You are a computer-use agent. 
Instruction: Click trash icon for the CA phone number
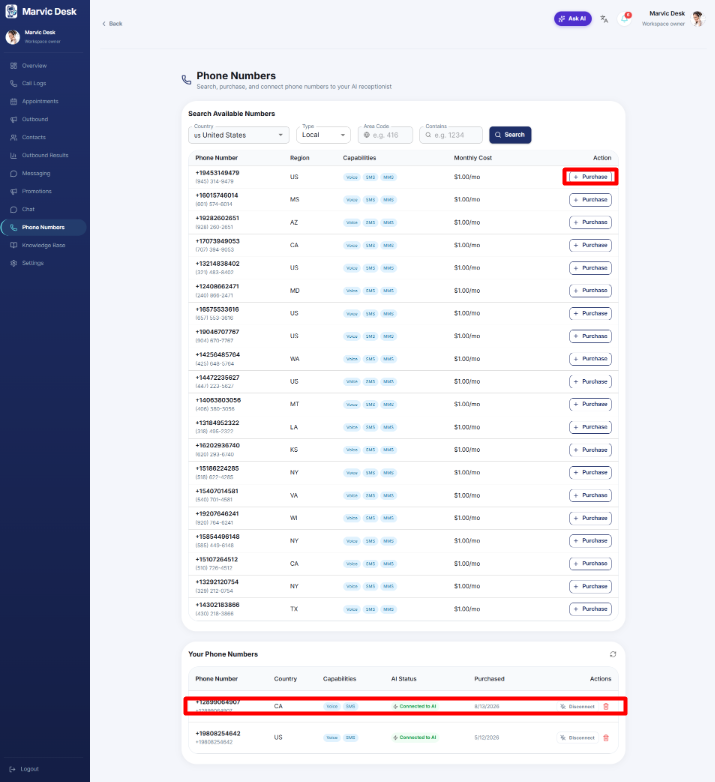coord(606,706)
